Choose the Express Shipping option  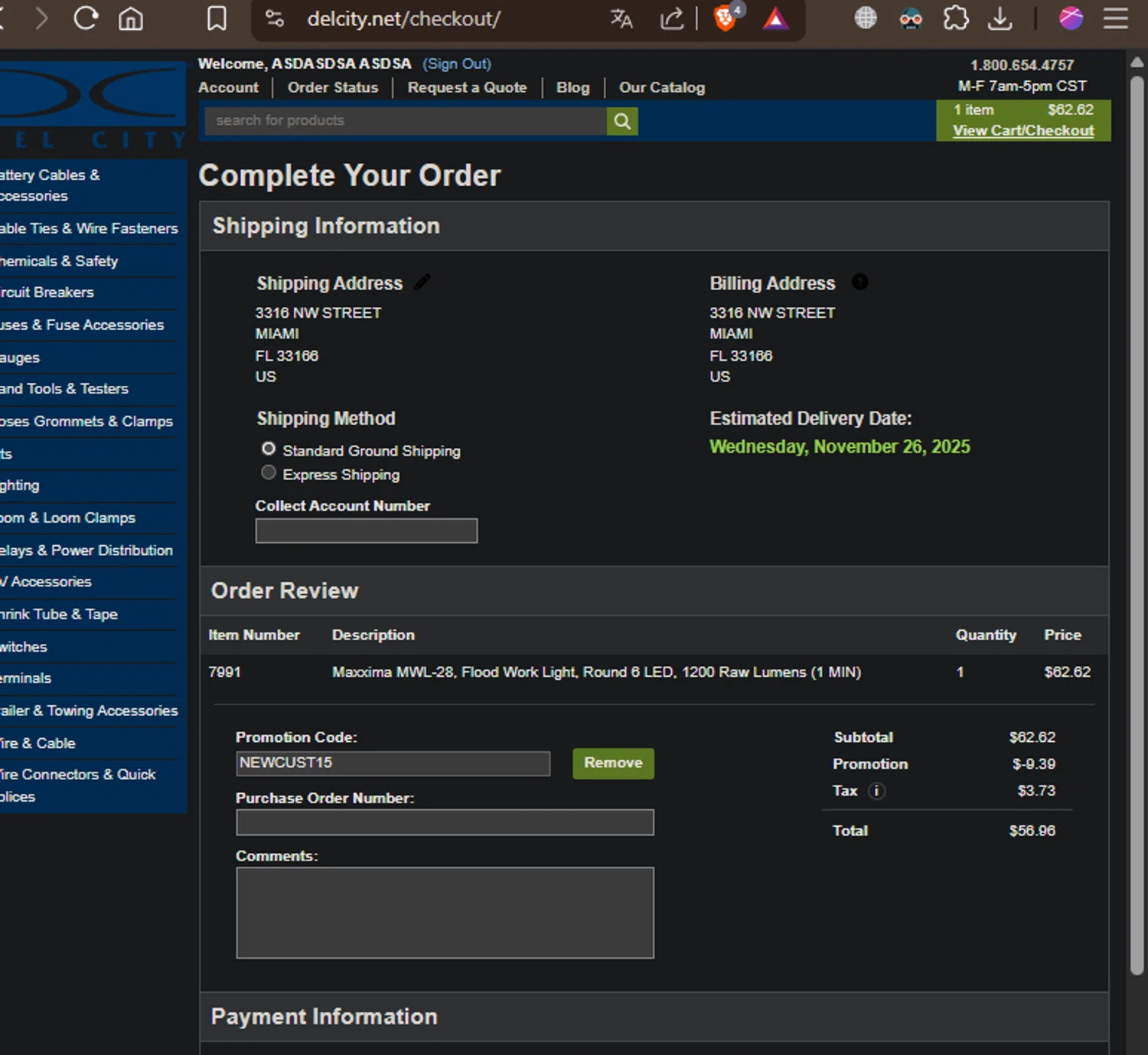coord(269,472)
